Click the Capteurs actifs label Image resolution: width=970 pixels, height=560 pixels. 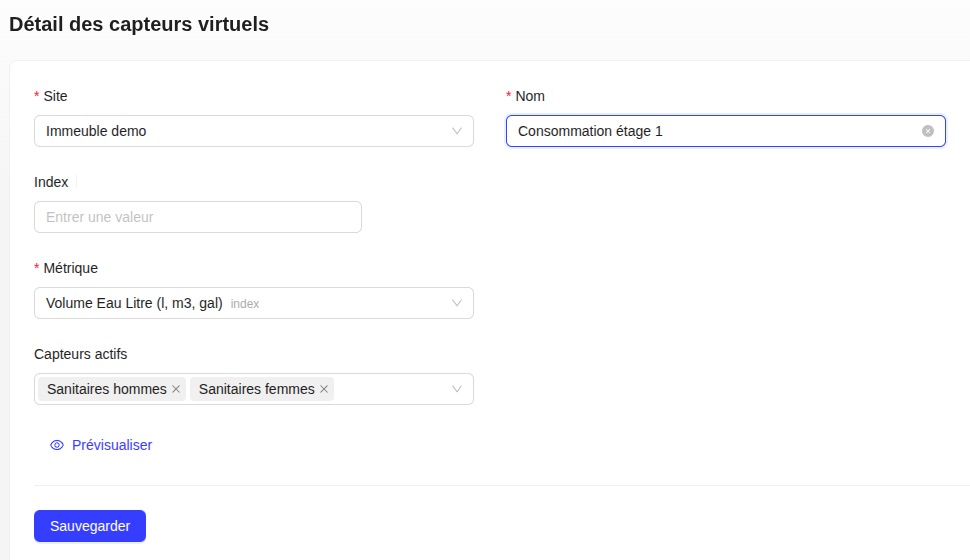(x=81, y=354)
